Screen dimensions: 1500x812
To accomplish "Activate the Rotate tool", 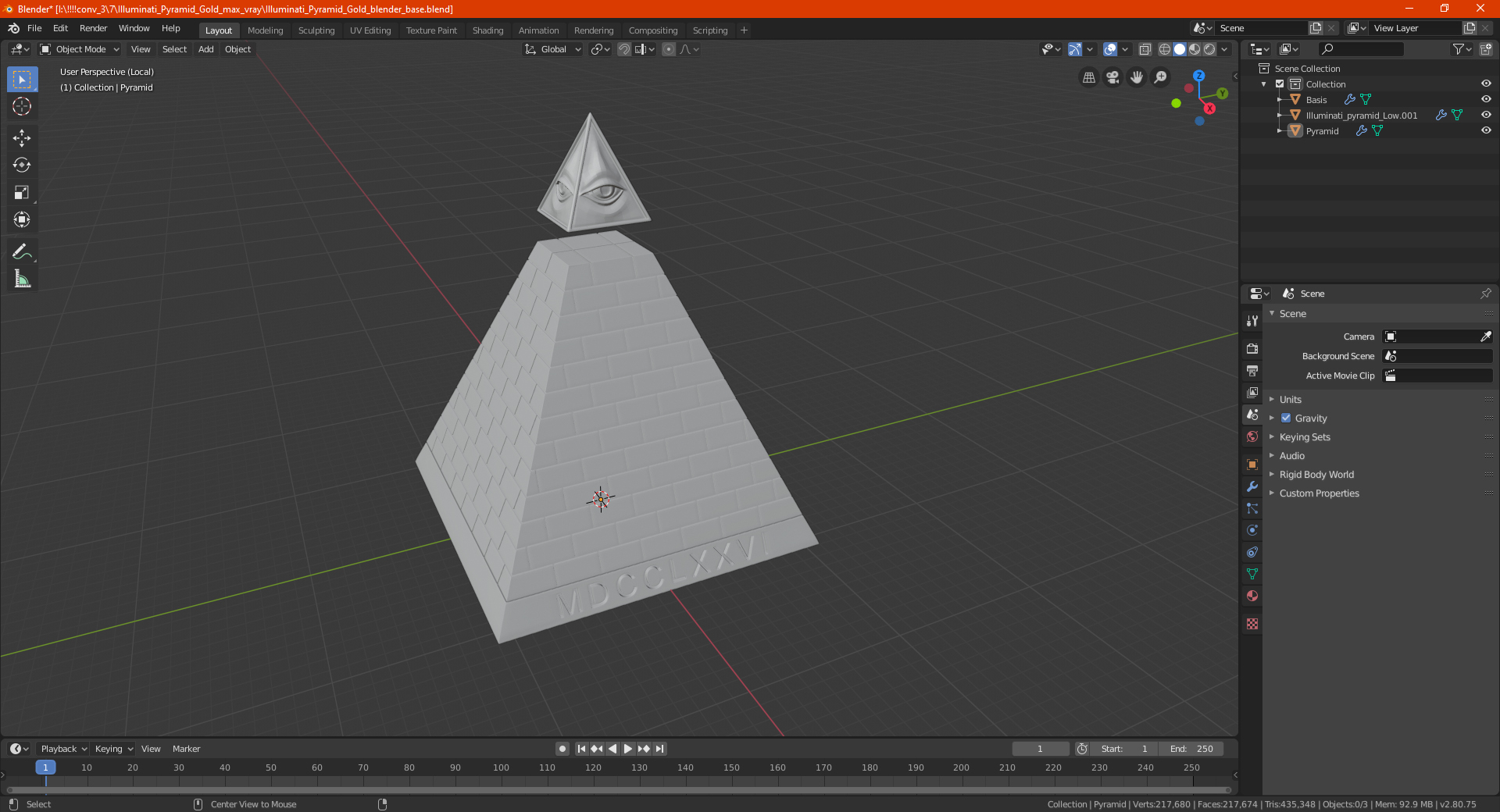I will [22, 165].
